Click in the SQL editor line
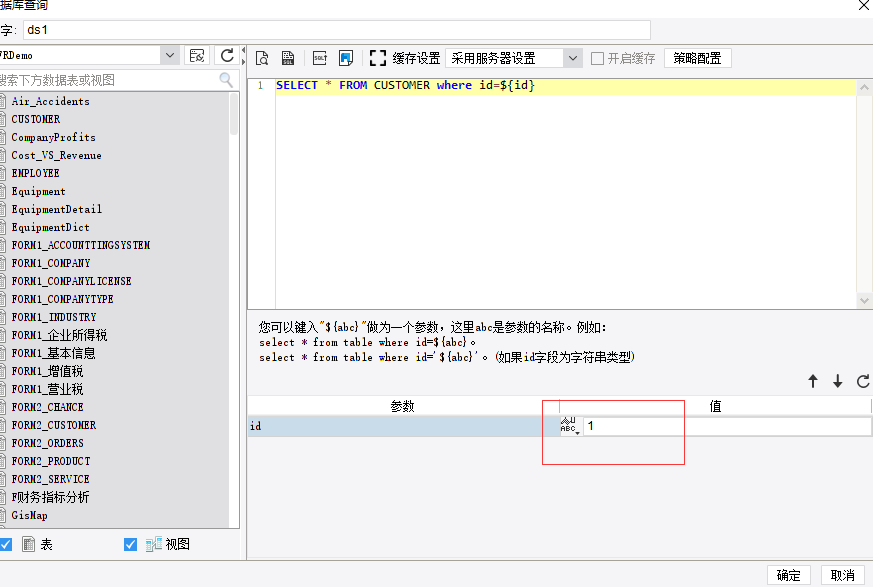This screenshot has height=587, width=873. click(565, 86)
